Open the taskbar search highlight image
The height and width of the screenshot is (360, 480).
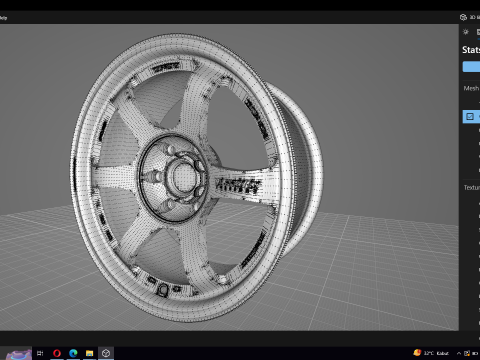(19, 354)
